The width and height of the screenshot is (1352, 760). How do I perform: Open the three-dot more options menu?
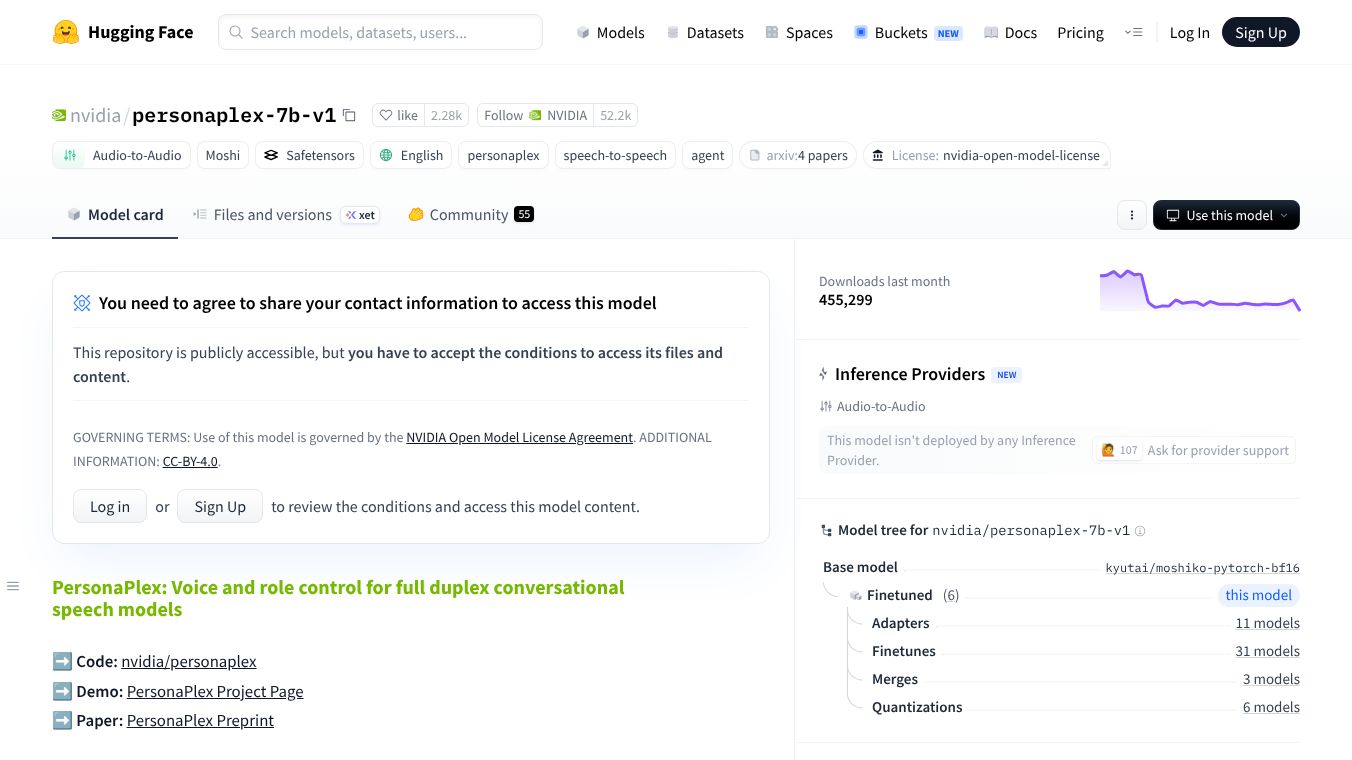(1131, 215)
